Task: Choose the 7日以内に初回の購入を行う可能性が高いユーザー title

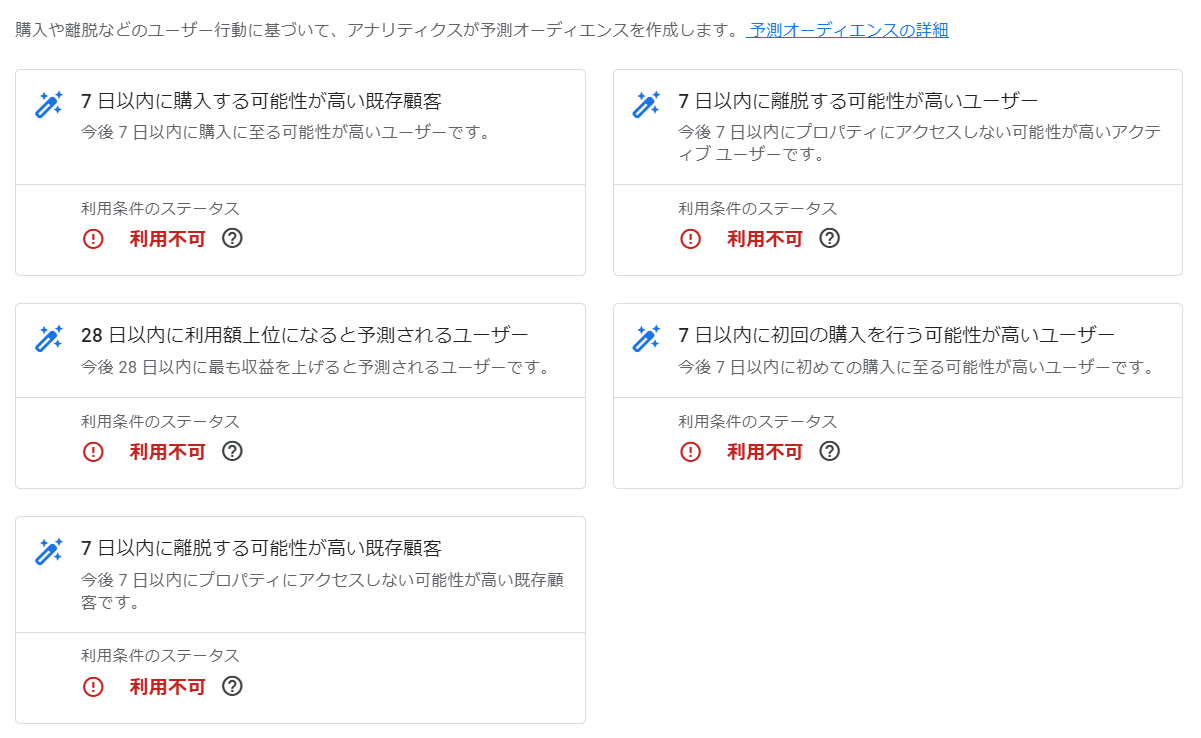Action: coord(896,335)
